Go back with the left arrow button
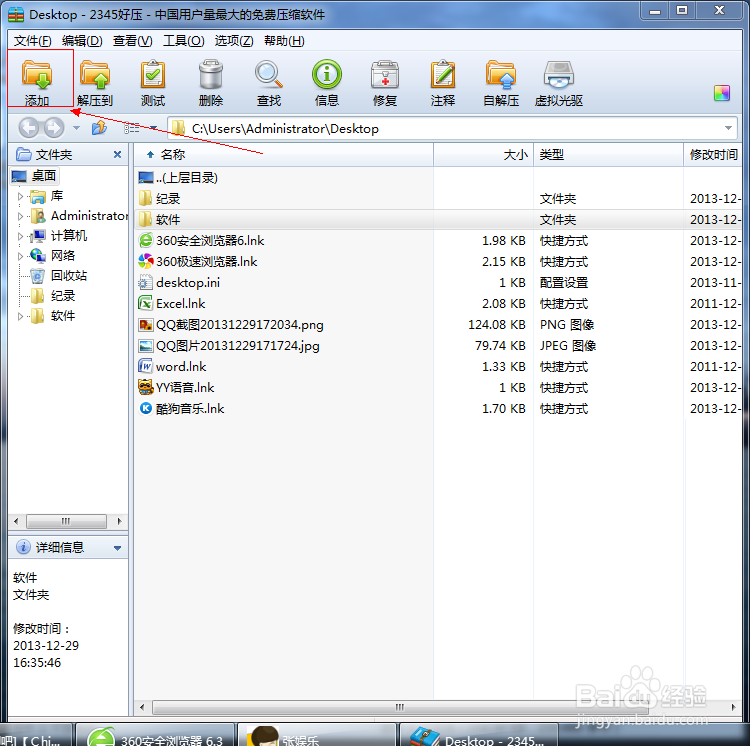 point(29,128)
